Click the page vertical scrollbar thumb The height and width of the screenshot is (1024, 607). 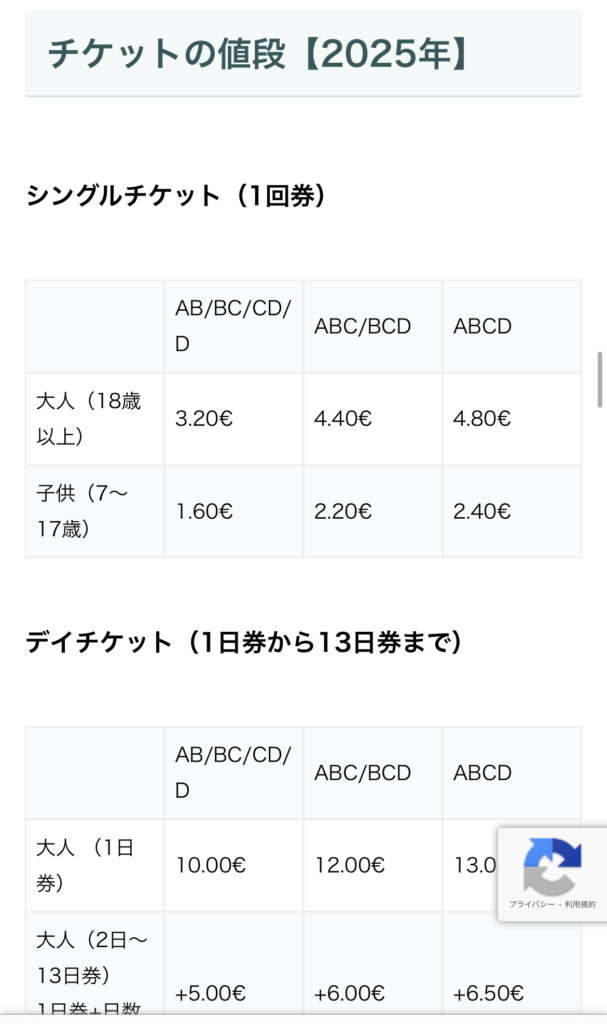point(600,379)
